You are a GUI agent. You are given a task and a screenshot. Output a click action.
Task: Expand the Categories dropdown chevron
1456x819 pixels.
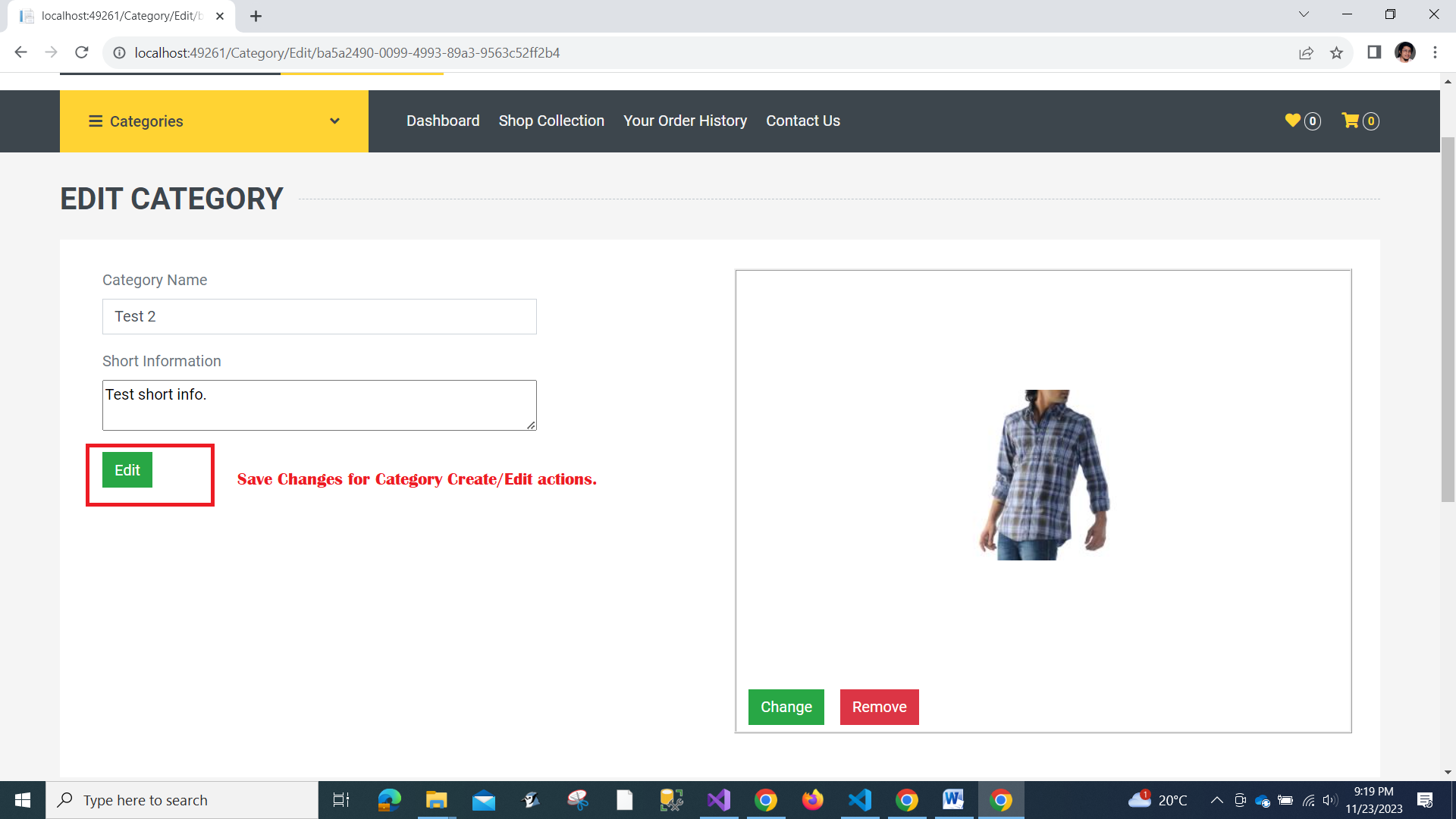click(334, 121)
